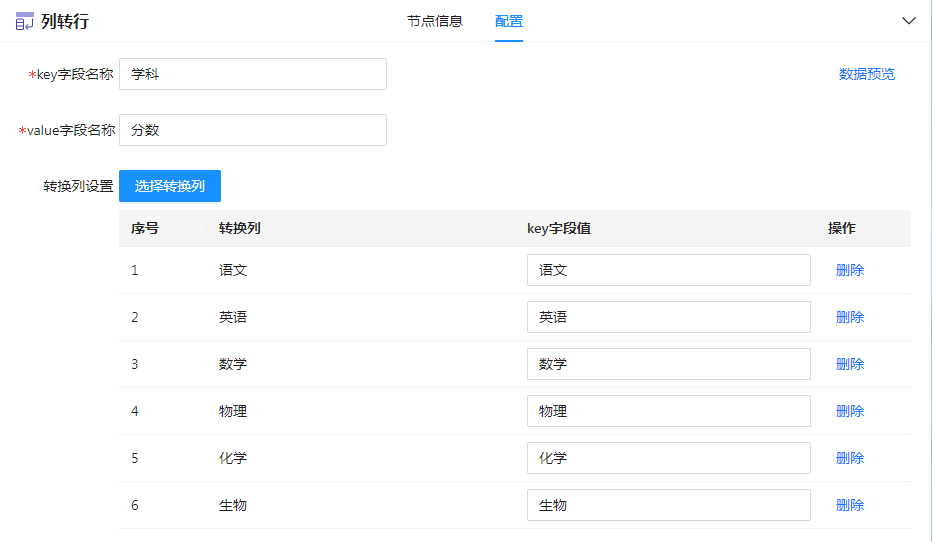Viewport: 932px width, 542px height.
Task: Click 删除 for the 化学 row
Action: tap(849, 458)
